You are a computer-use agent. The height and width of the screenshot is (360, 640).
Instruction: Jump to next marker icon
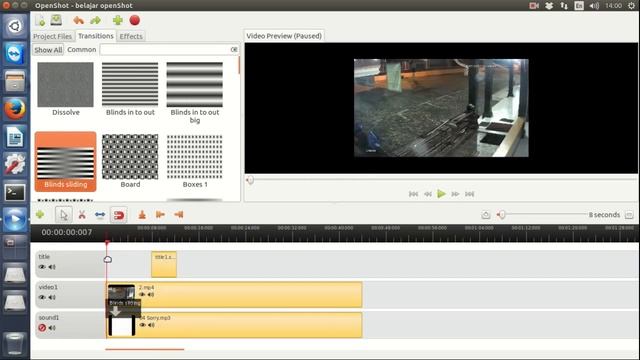(x=179, y=215)
